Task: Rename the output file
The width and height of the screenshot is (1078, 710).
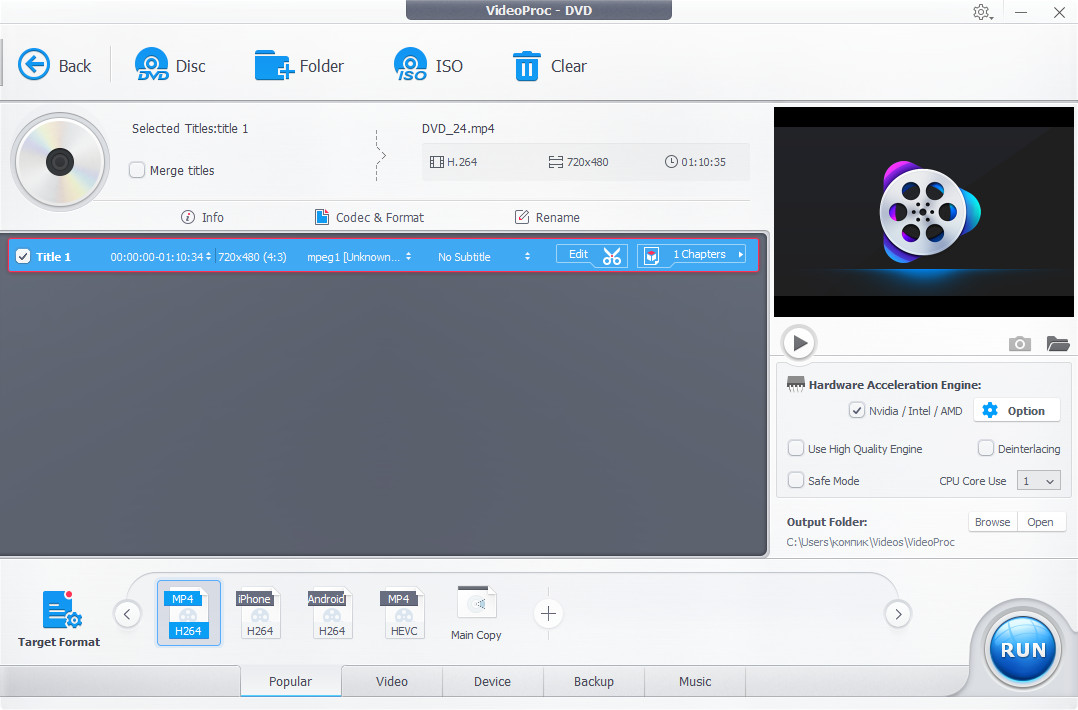Action: pos(547,217)
